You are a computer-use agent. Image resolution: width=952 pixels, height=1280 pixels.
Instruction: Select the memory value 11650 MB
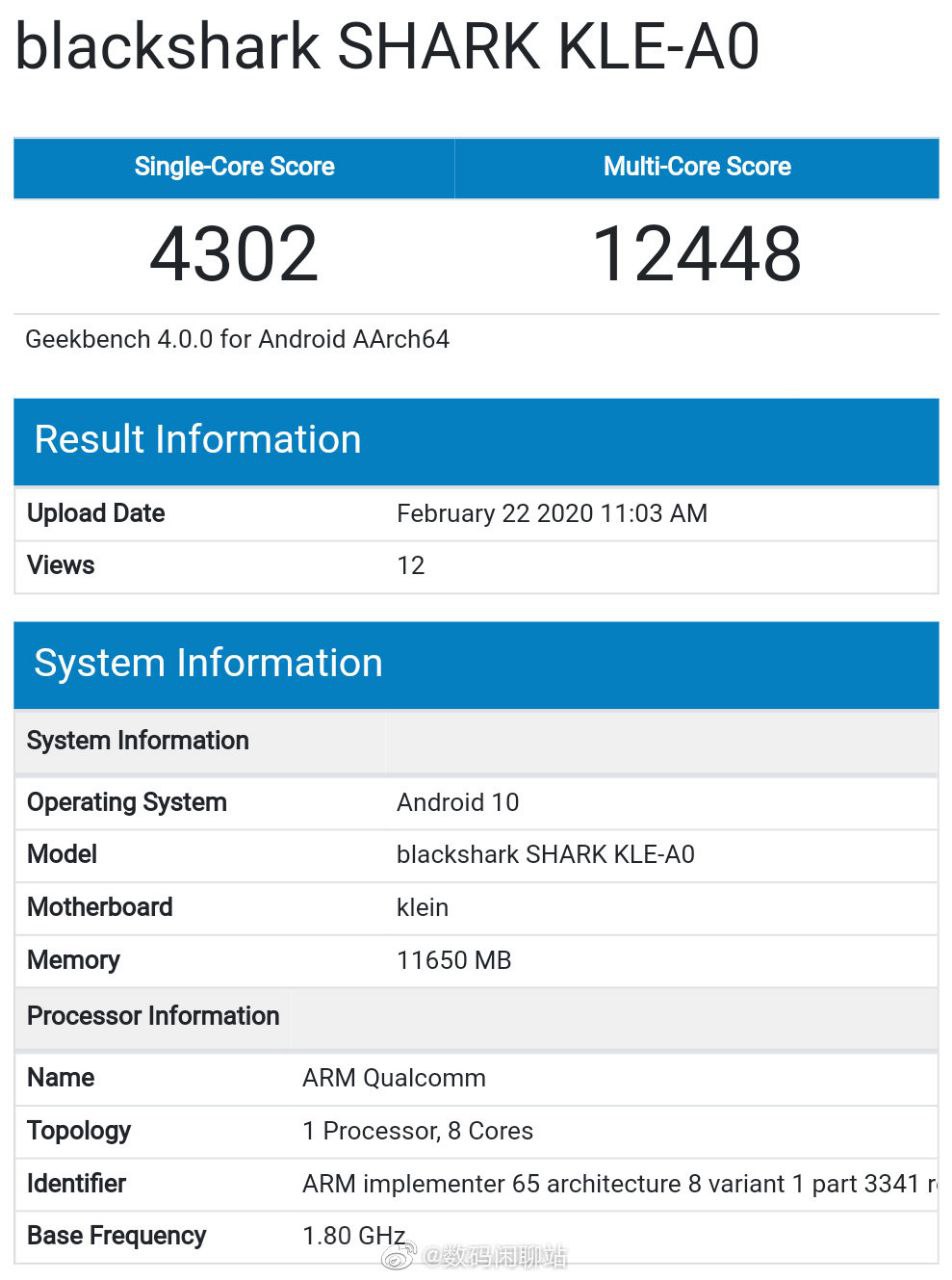(x=454, y=960)
